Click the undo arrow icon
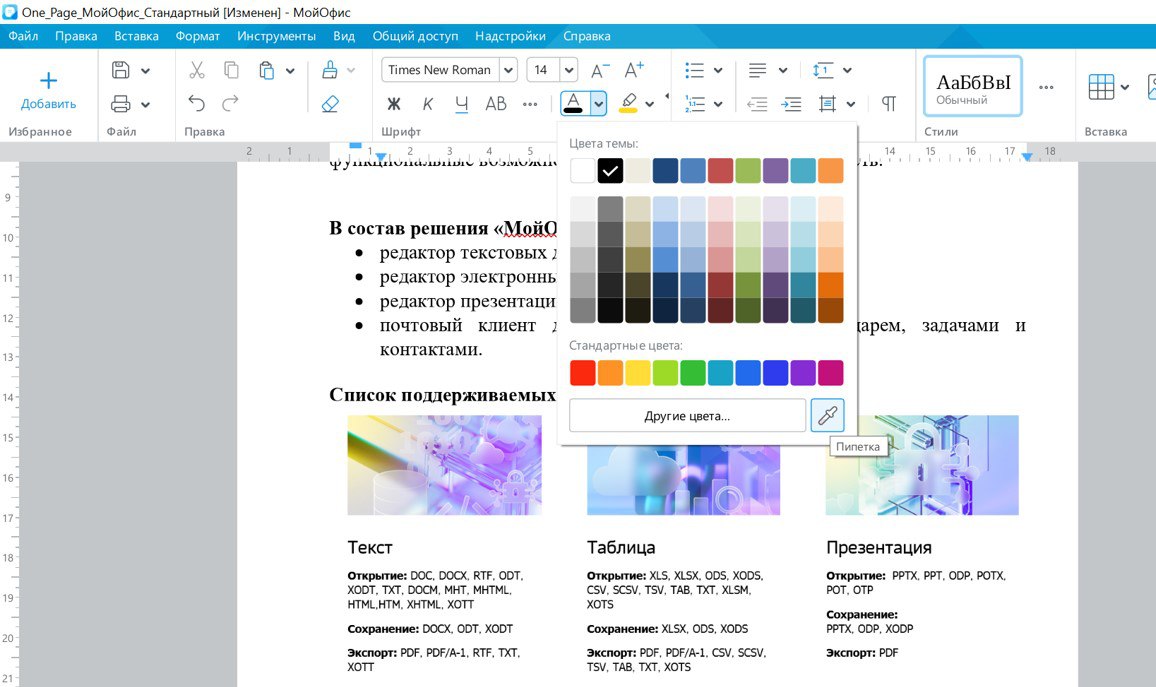This screenshot has height=687, width=1156. (x=197, y=103)
